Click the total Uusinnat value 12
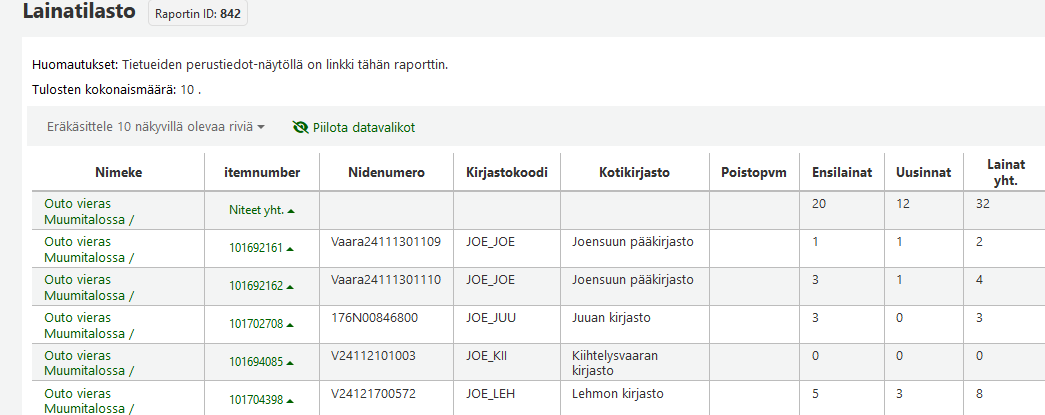1045x415 pixels. [x=902, y=204]
